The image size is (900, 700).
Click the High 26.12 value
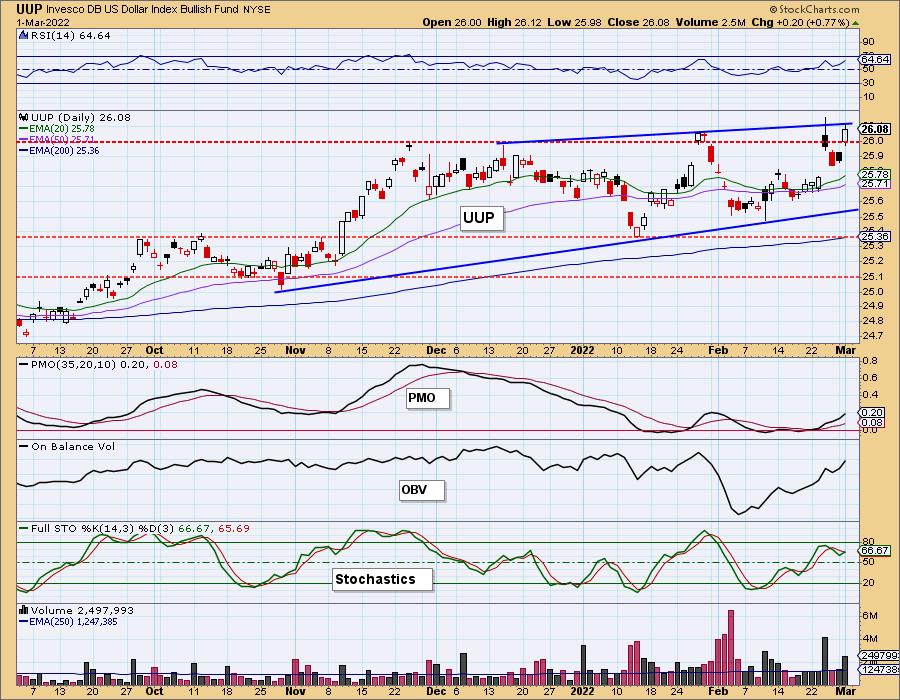(x=514, y=22)
